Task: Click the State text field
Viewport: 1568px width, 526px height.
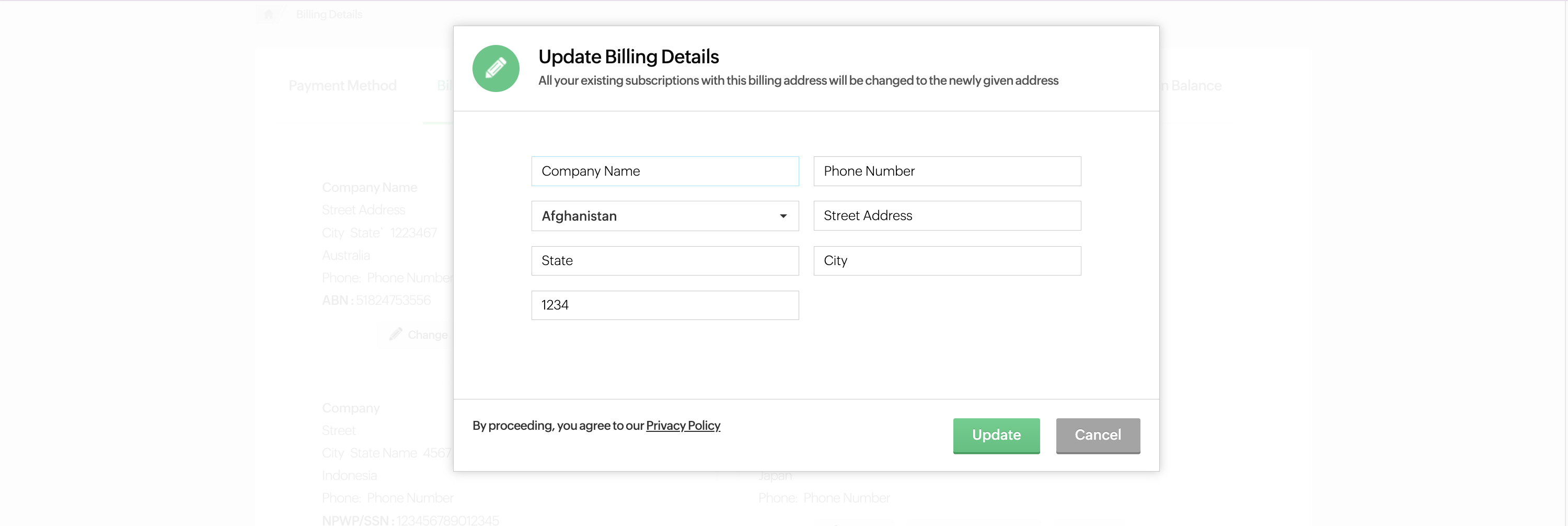Action: pos(665,260)
